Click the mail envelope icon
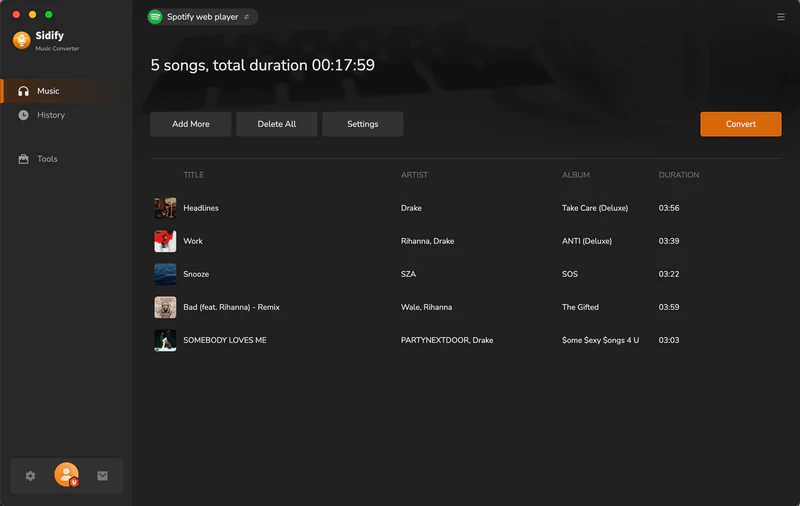The width and height of the screenshot is (800, 506). [102, 476]
